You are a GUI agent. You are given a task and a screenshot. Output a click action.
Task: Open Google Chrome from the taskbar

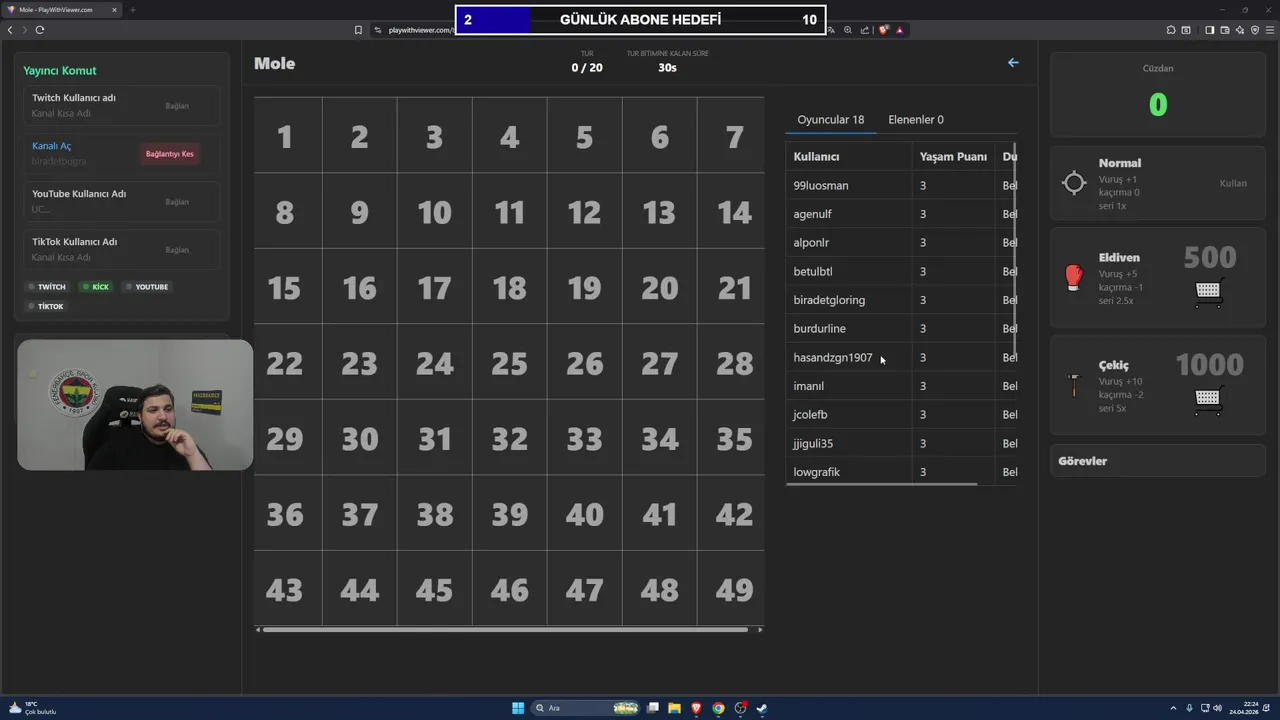pyautogui.click(x=718, y=708)
